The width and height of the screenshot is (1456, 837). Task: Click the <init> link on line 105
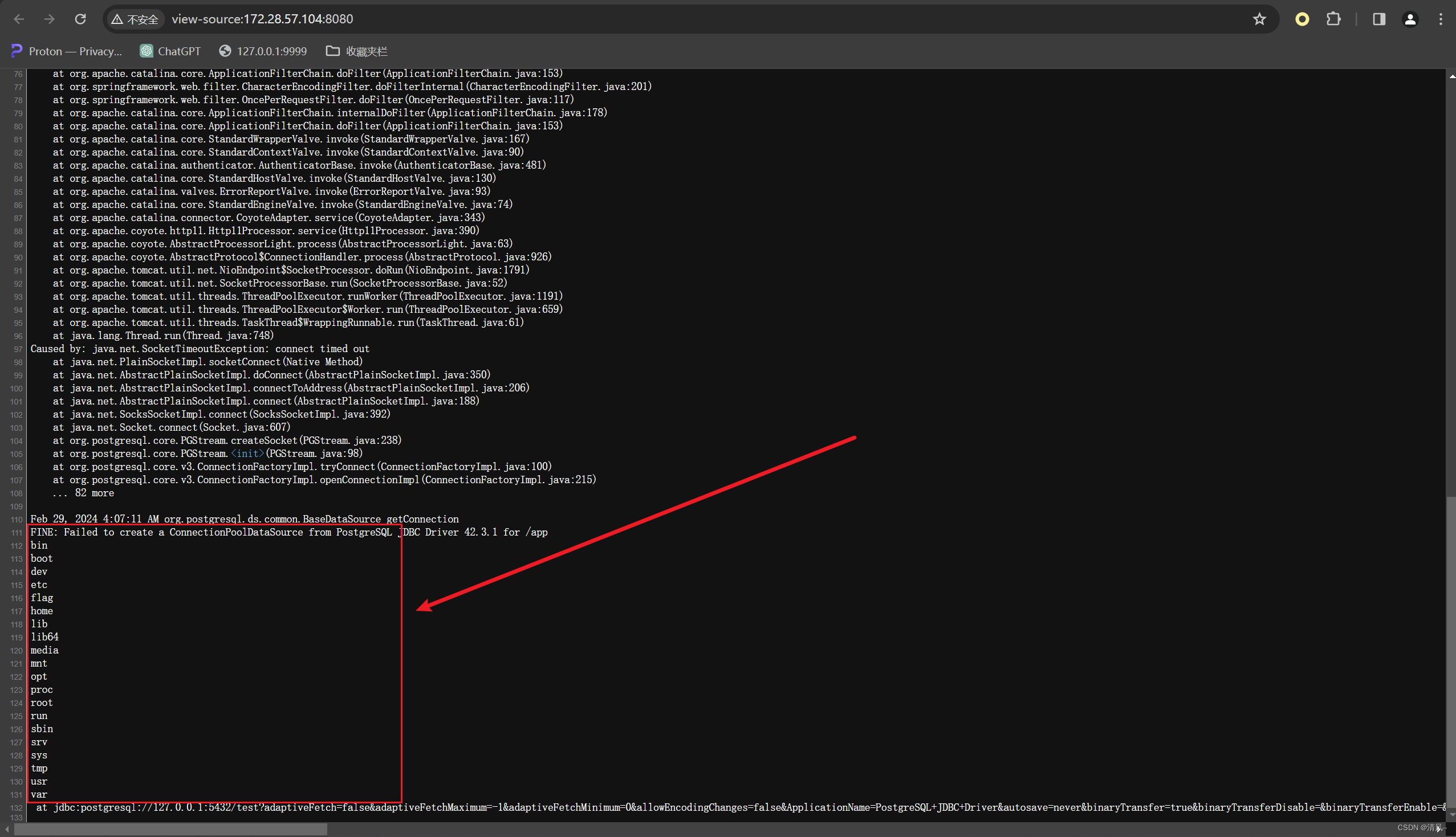click(247, 454)
